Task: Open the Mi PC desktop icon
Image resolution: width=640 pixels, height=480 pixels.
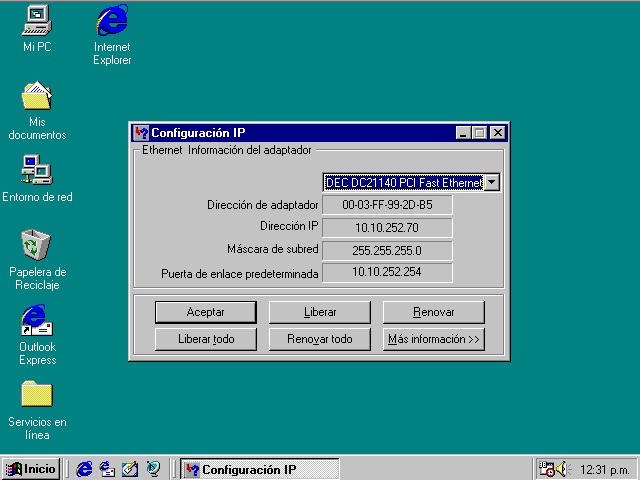Action: click(x=37, y=20)
